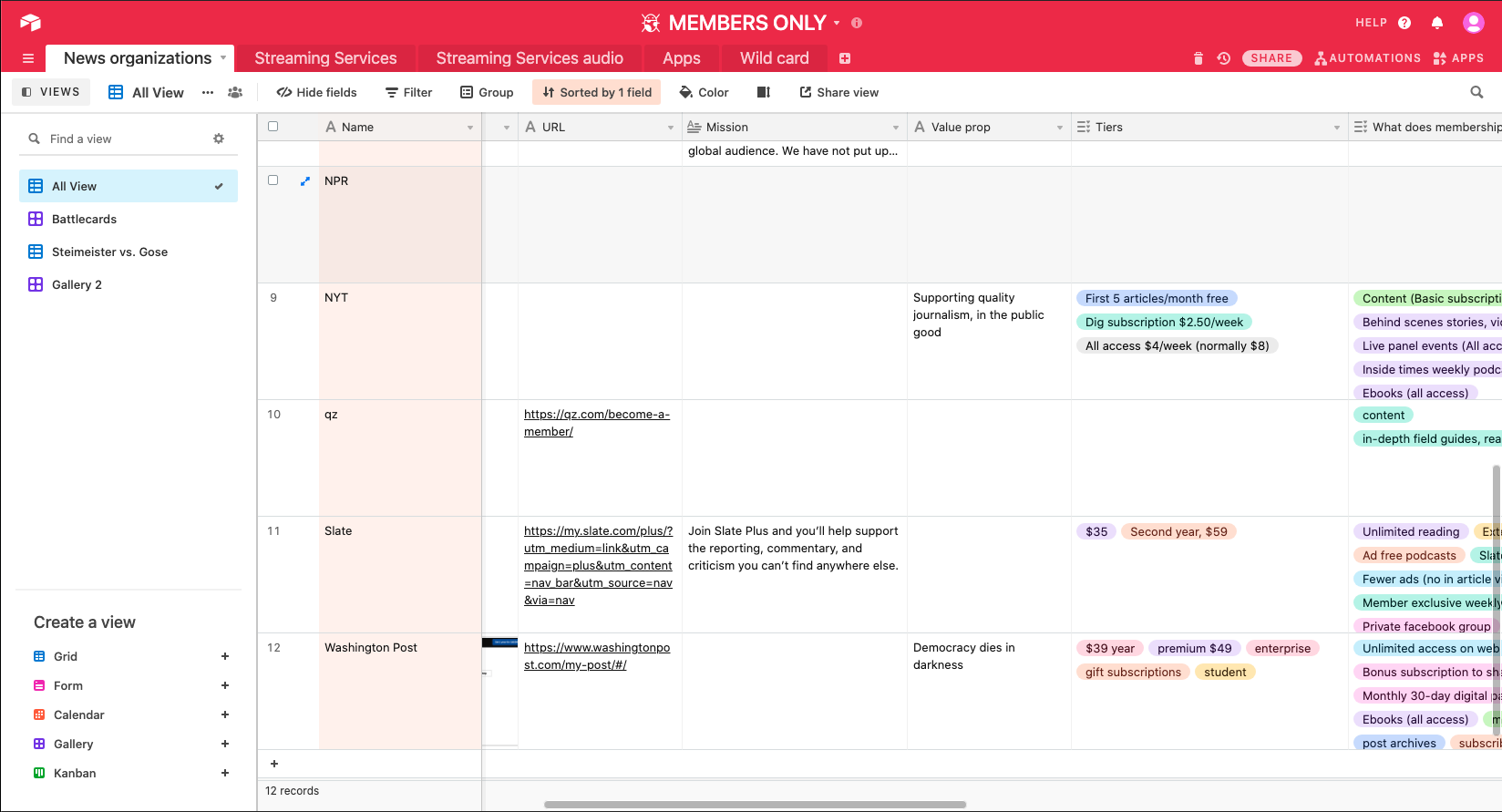Open view collaborators people icon
Screen dimensions: 1502x812
click(235, 92)
